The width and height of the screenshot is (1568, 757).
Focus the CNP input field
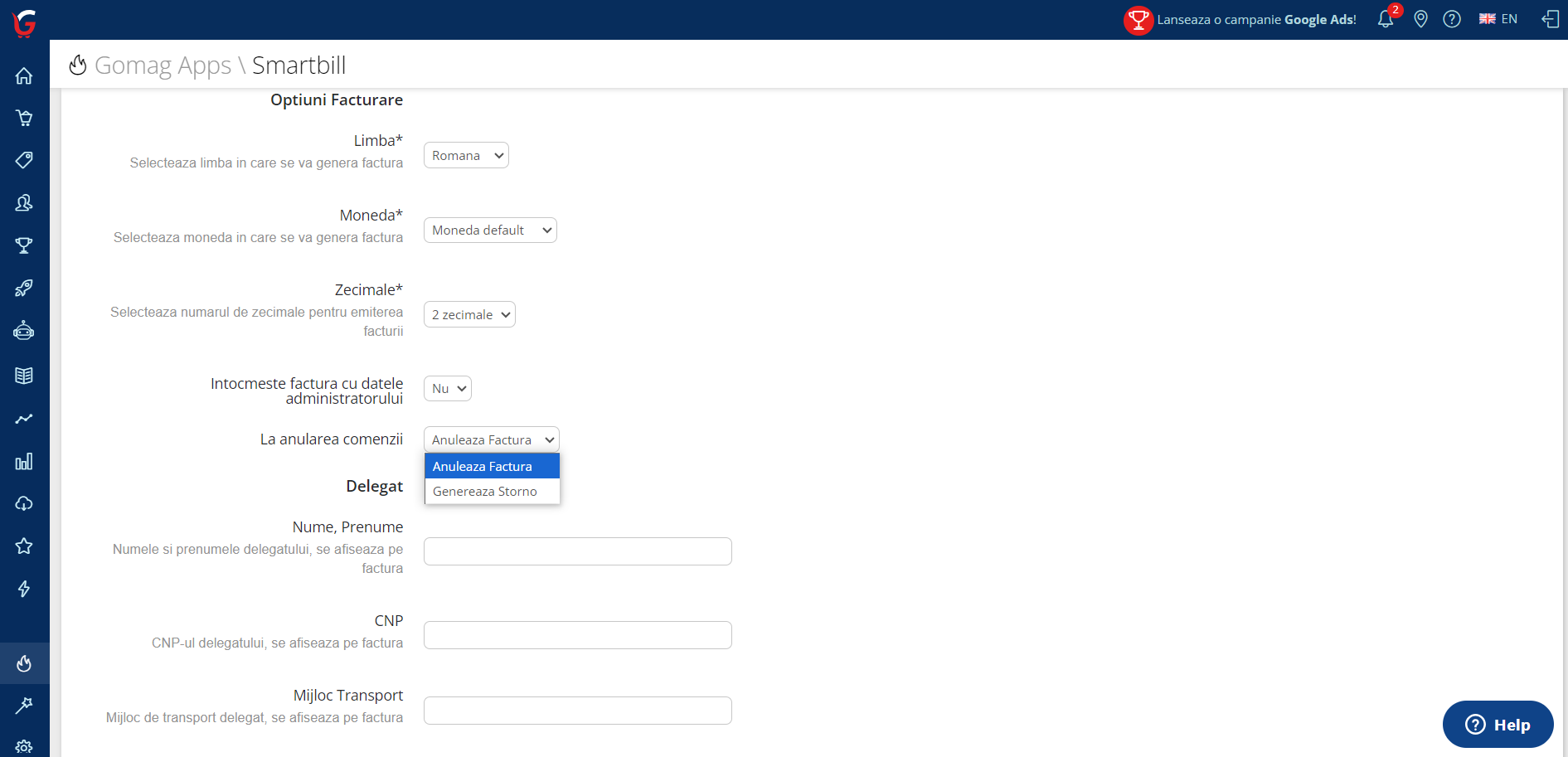click(x=578, y=635)
